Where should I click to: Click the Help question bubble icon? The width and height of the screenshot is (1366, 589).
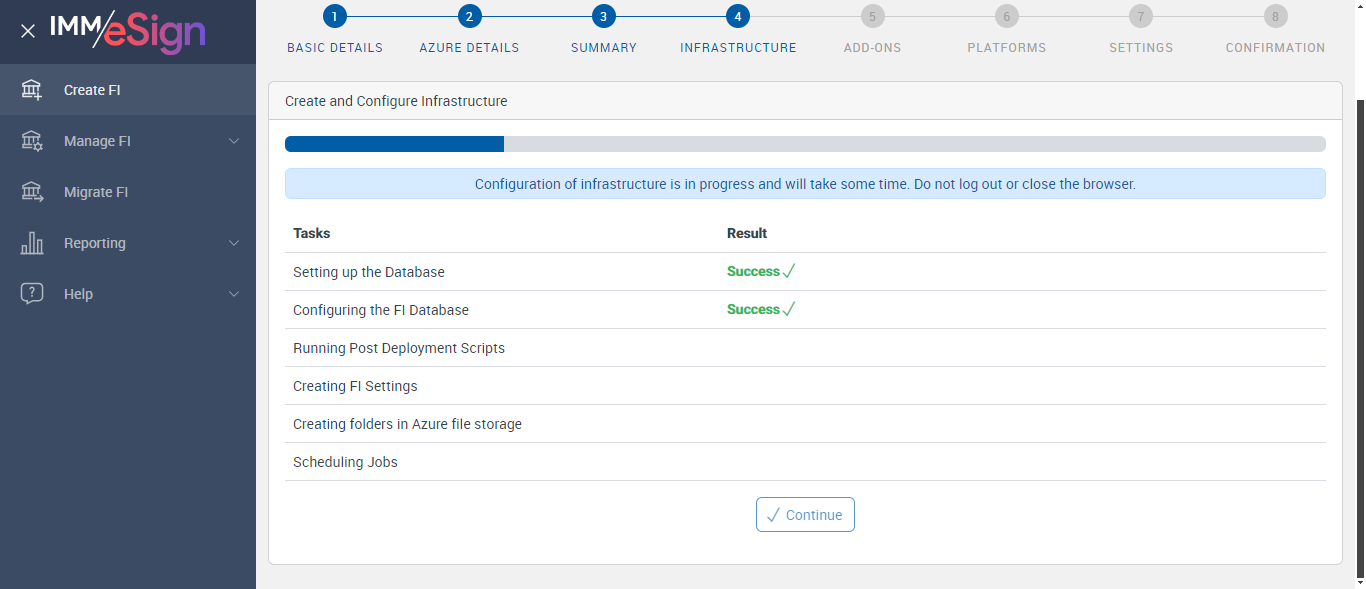pos(32,294)
